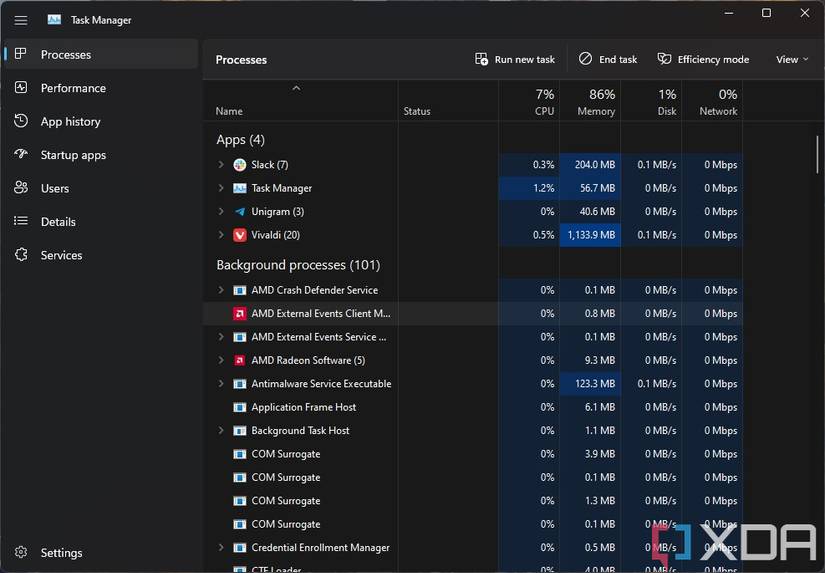
Task: Click the Run new task icon
Action: click(x=481, y=59)
